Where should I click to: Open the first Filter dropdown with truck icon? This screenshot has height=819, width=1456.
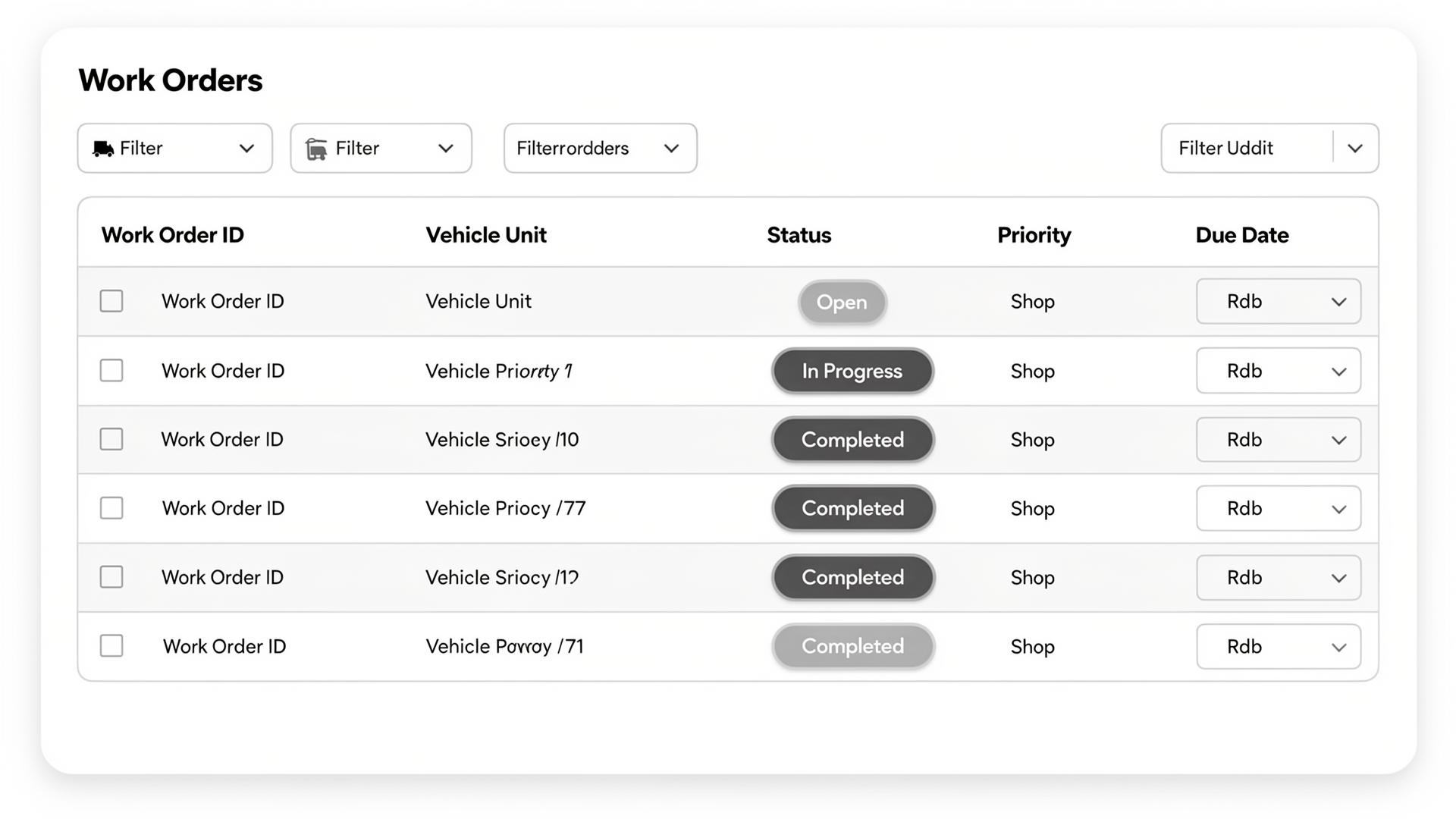(x=174, y=149)
